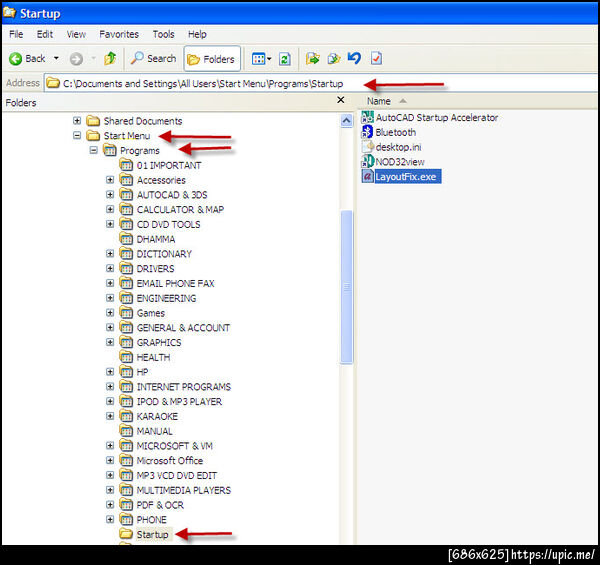Select the Microsoft Office folder
This screenshot has width=600, height=565.
161,461
